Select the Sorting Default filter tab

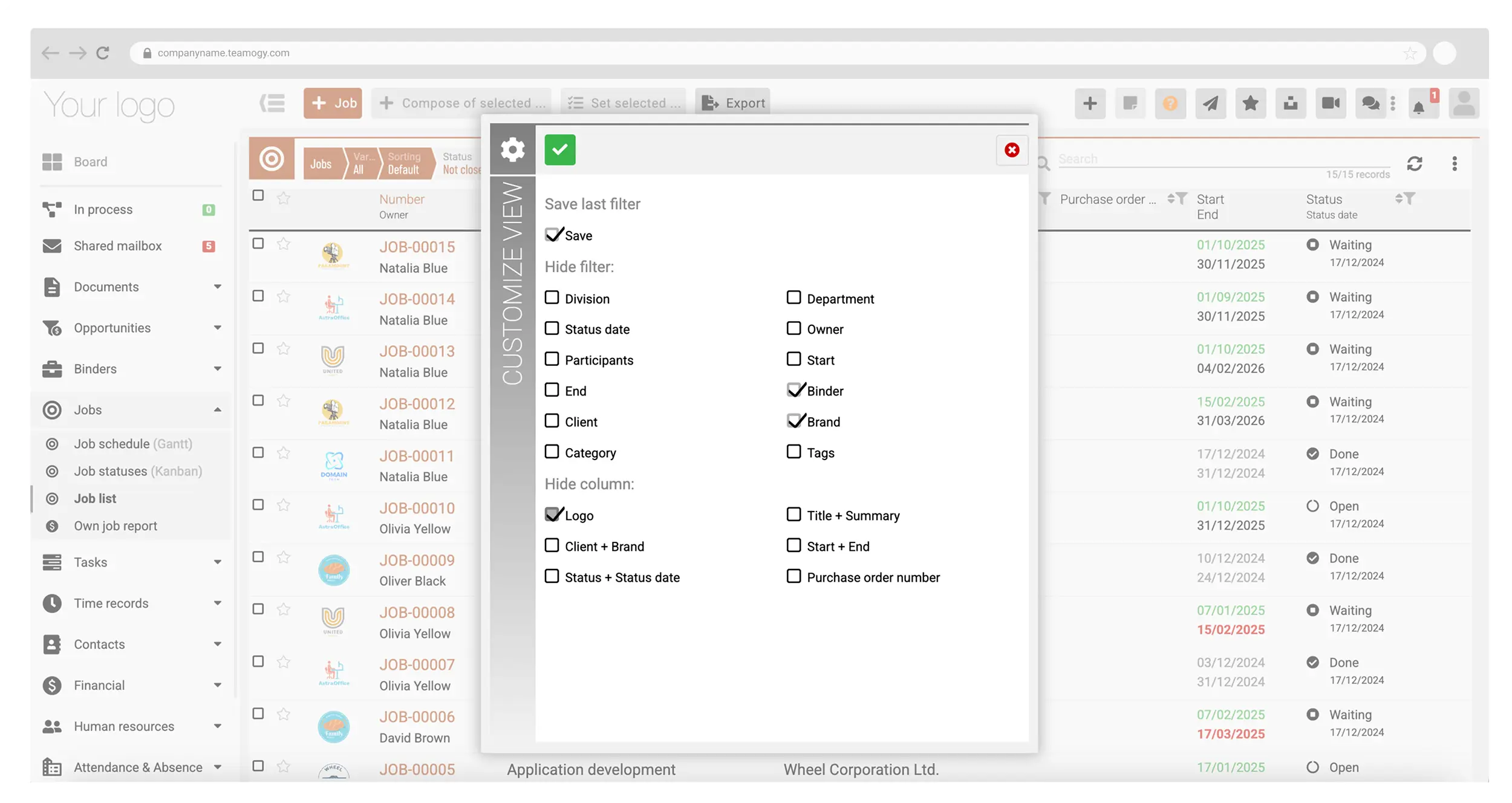[x=403, y=163]
